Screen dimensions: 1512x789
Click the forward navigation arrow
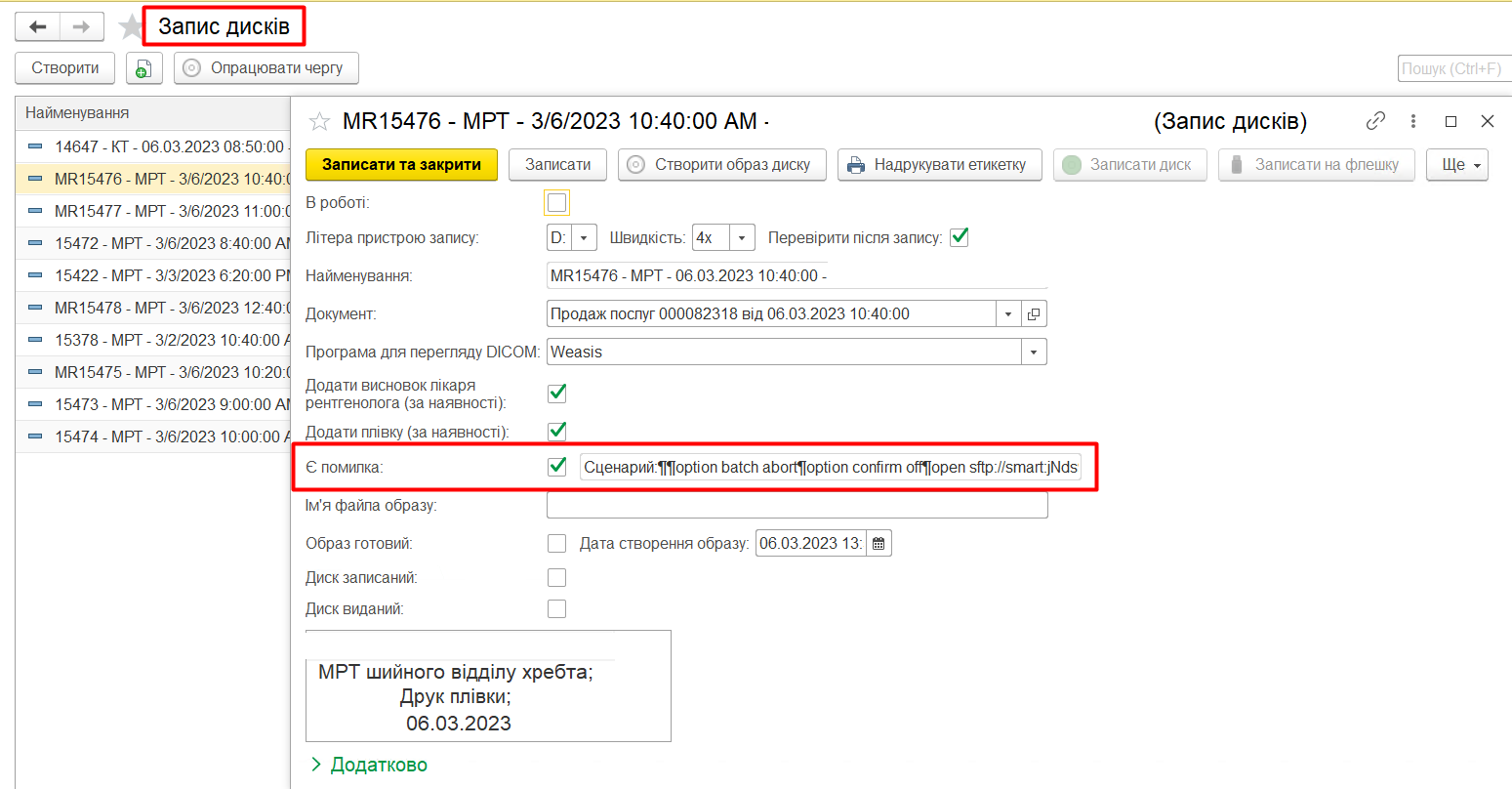click(x=82, y=27)
